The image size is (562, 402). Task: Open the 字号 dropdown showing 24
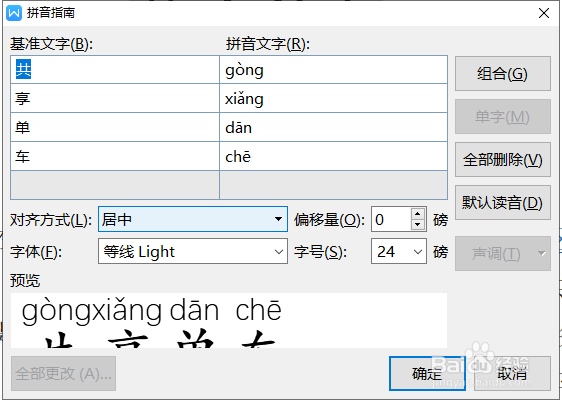click(399, 251)
